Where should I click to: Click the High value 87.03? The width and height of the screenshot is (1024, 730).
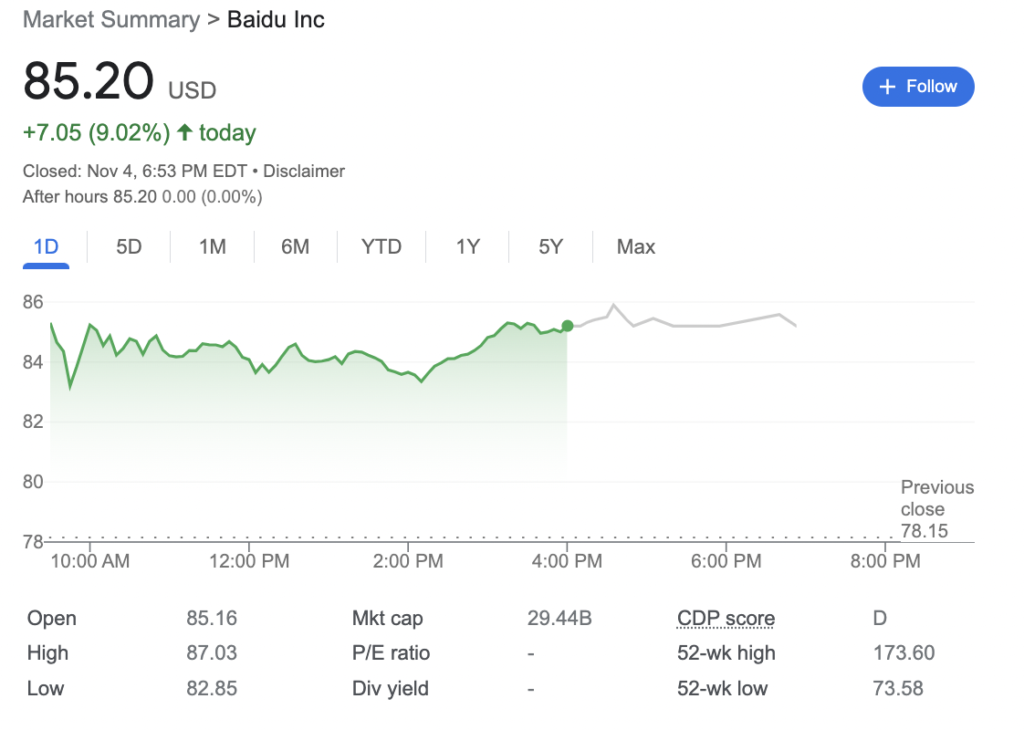[212, 653]
